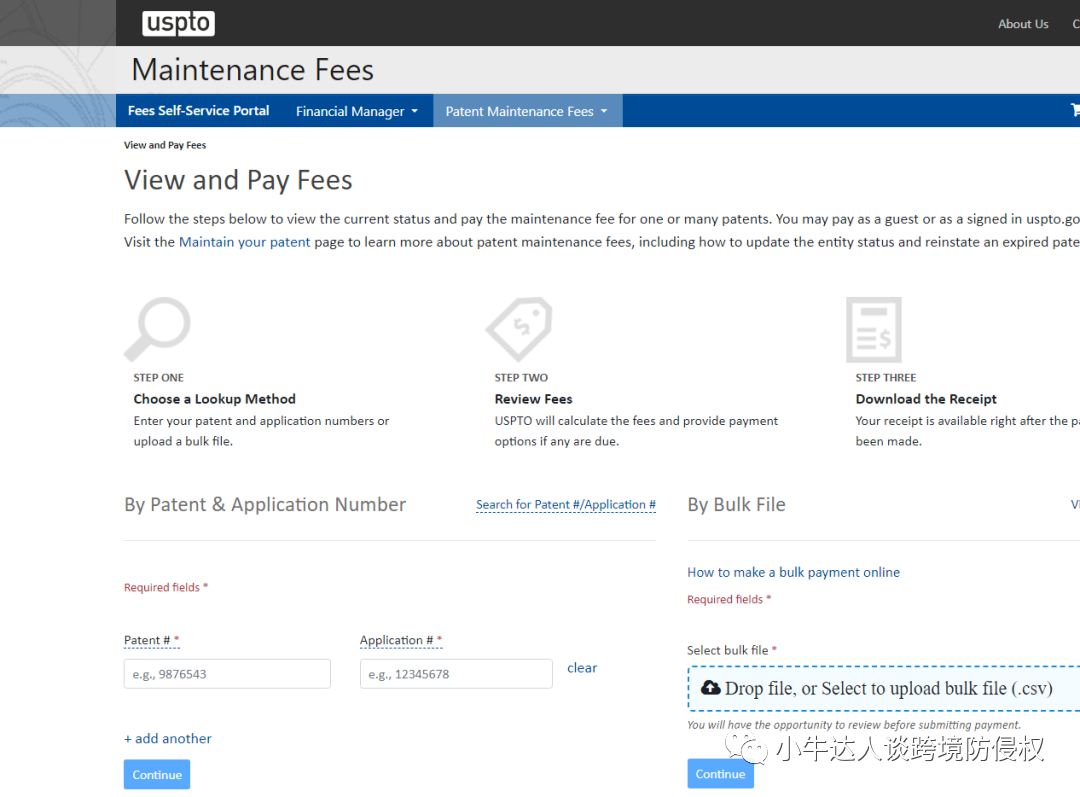Expand the Financial Manager dropdown
Screen dimensions: 1080x797
(x=356, y=111)
